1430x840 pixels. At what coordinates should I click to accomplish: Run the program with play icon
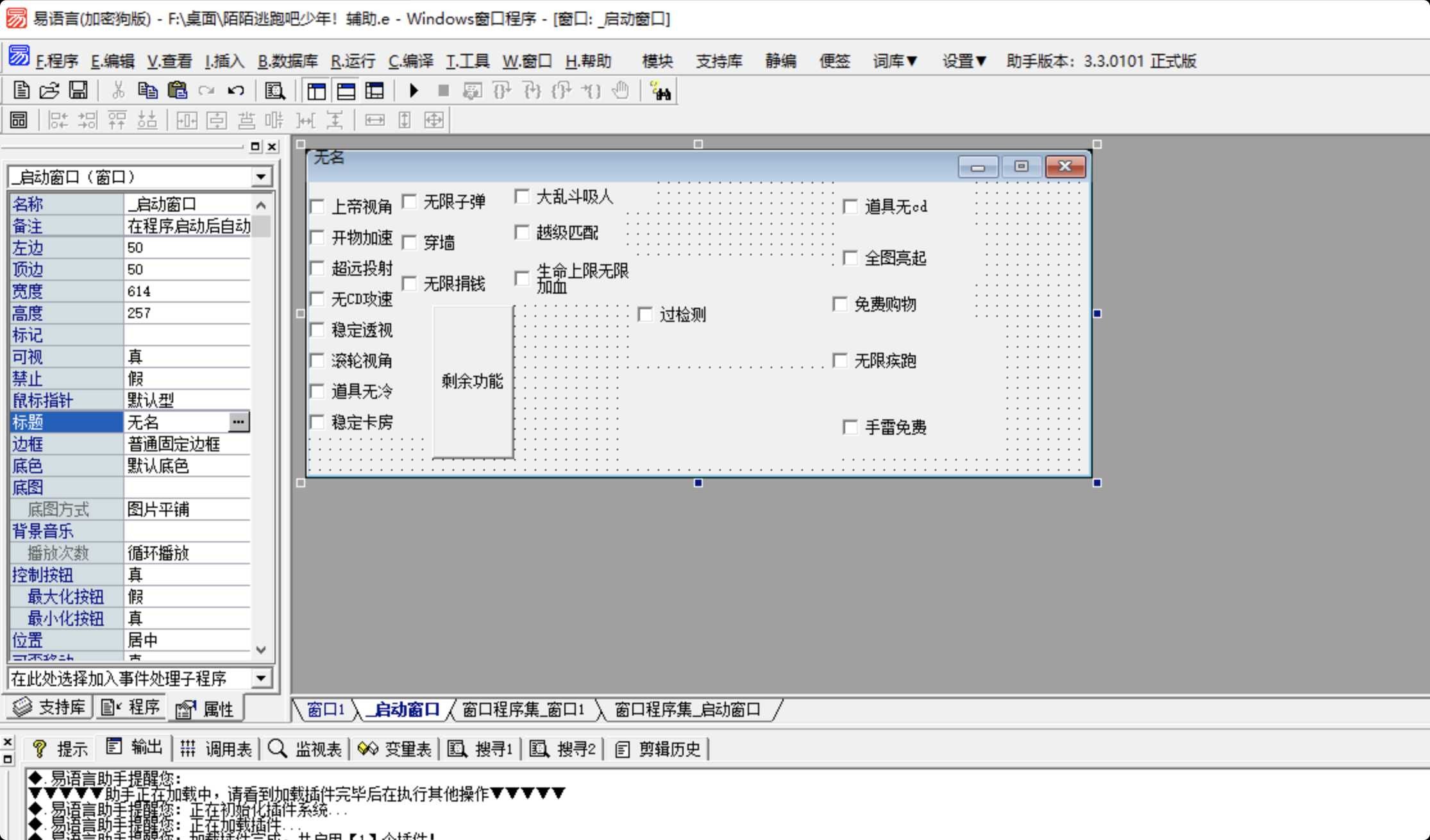pyautogui.click(x=414, y=91)
